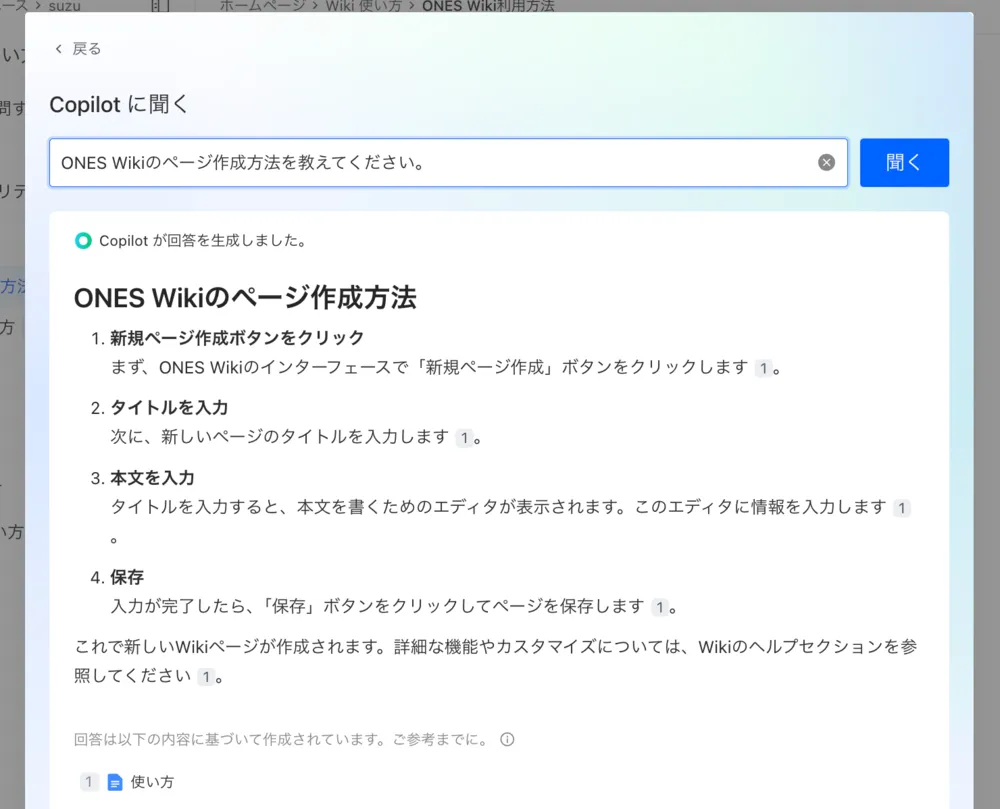The width and height of the screenshot is (1000, 809).
Task: Open citation 1 in the 新規ページ作成 step
Action: [763, 368]
